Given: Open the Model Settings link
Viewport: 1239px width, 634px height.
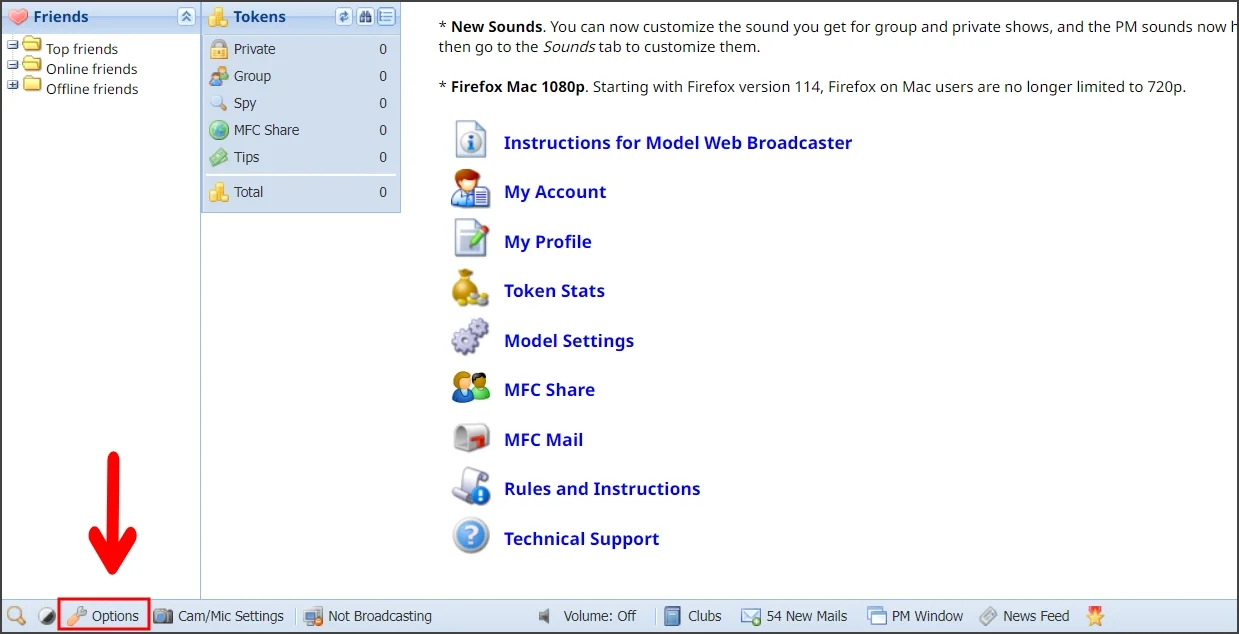Looking at the screenshot, I should tap(569, 341).
